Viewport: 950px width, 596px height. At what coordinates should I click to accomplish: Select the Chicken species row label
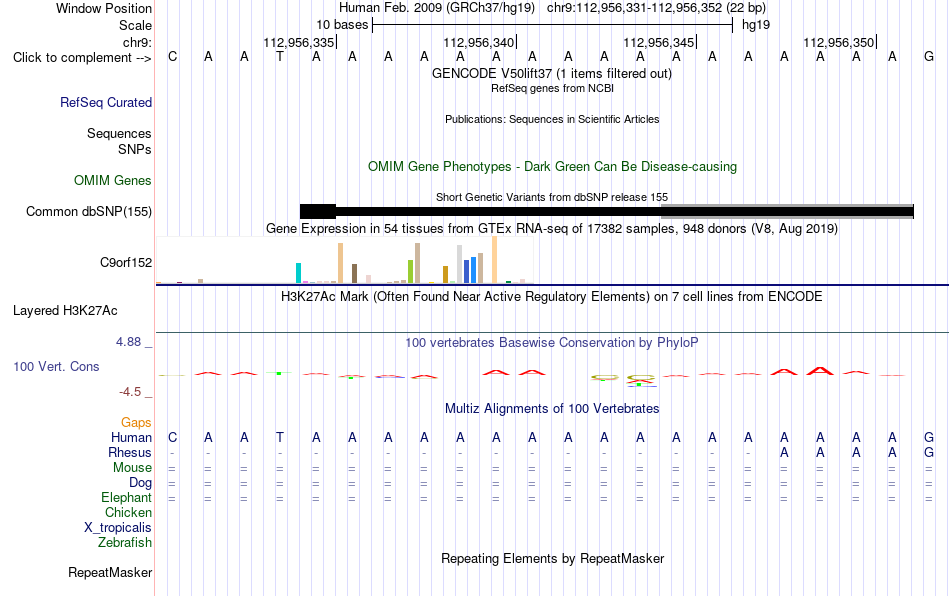pyautogui.click(x=128, y=512)
